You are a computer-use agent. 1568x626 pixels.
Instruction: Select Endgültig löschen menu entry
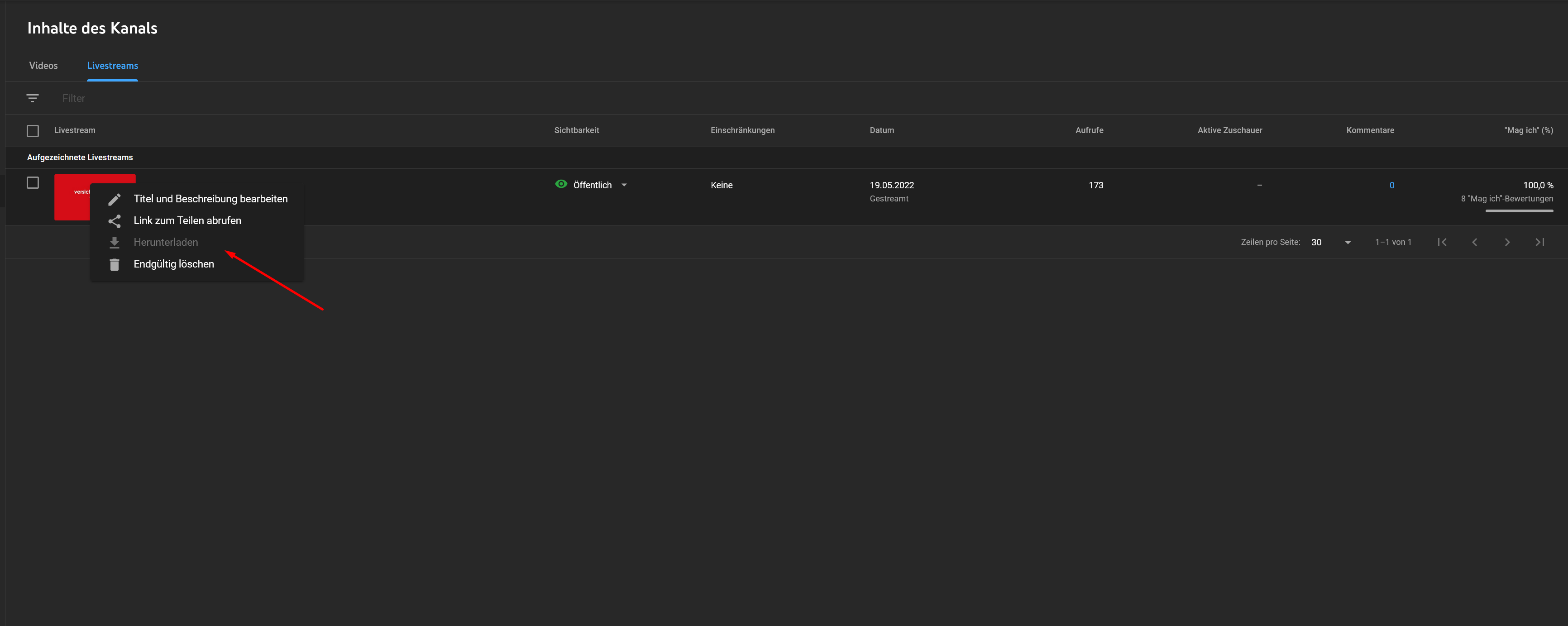(173, 264)
